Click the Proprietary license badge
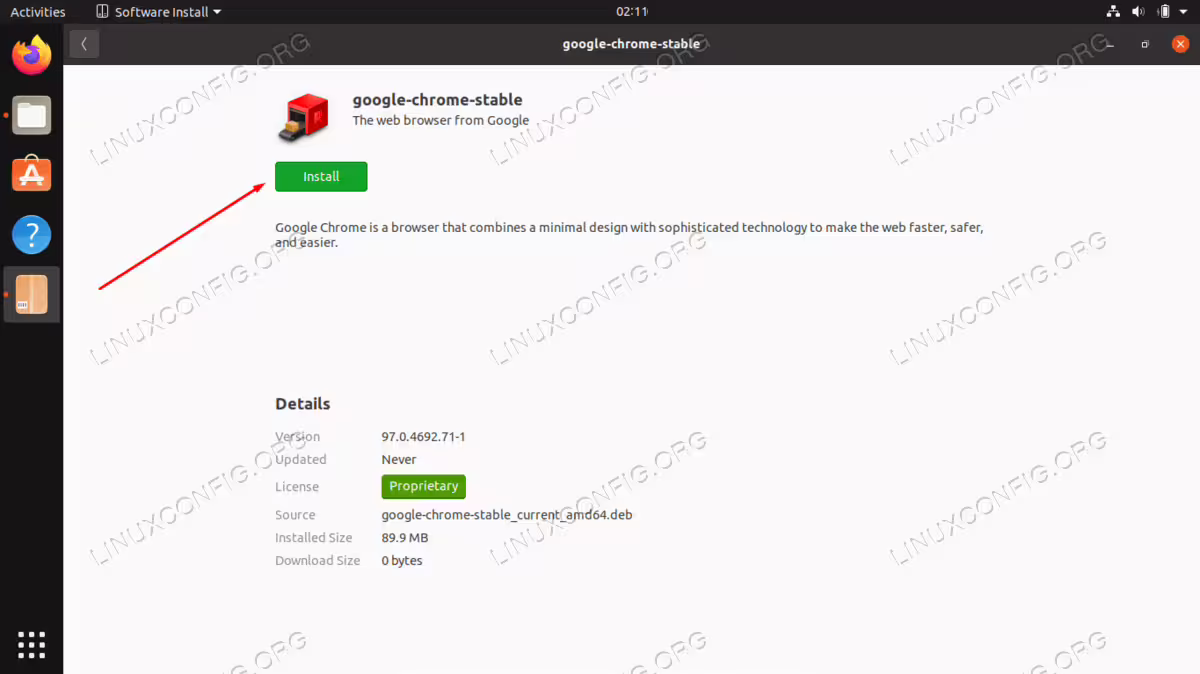 [x=424, y=486]
